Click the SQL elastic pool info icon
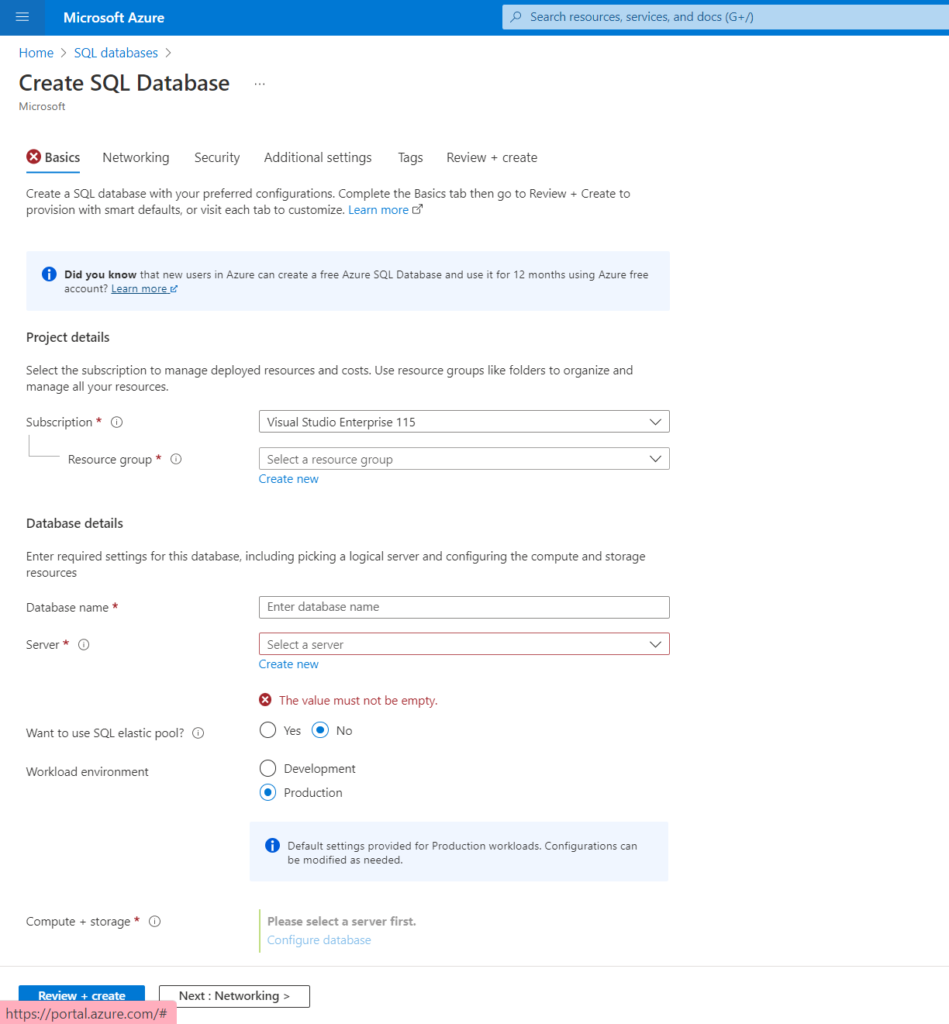Screen dimensions: 949x1024 point(198,733)
